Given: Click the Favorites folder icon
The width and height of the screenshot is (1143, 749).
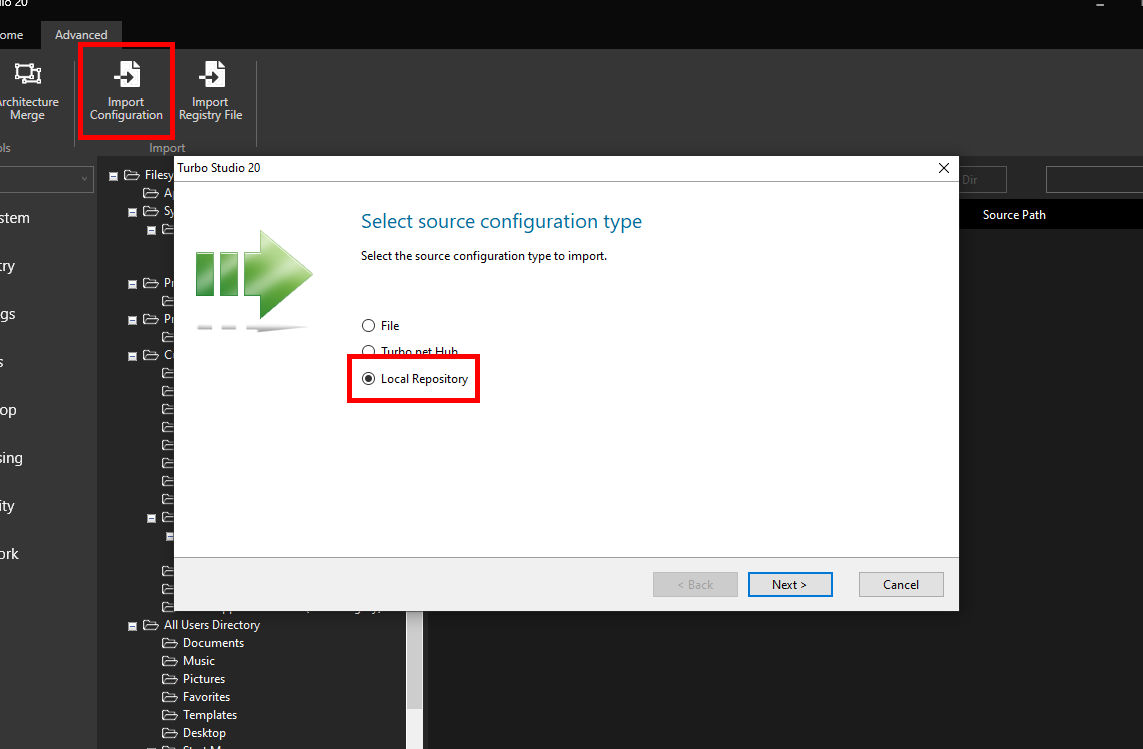Looking at the screenshot, I should click(171, 696).
